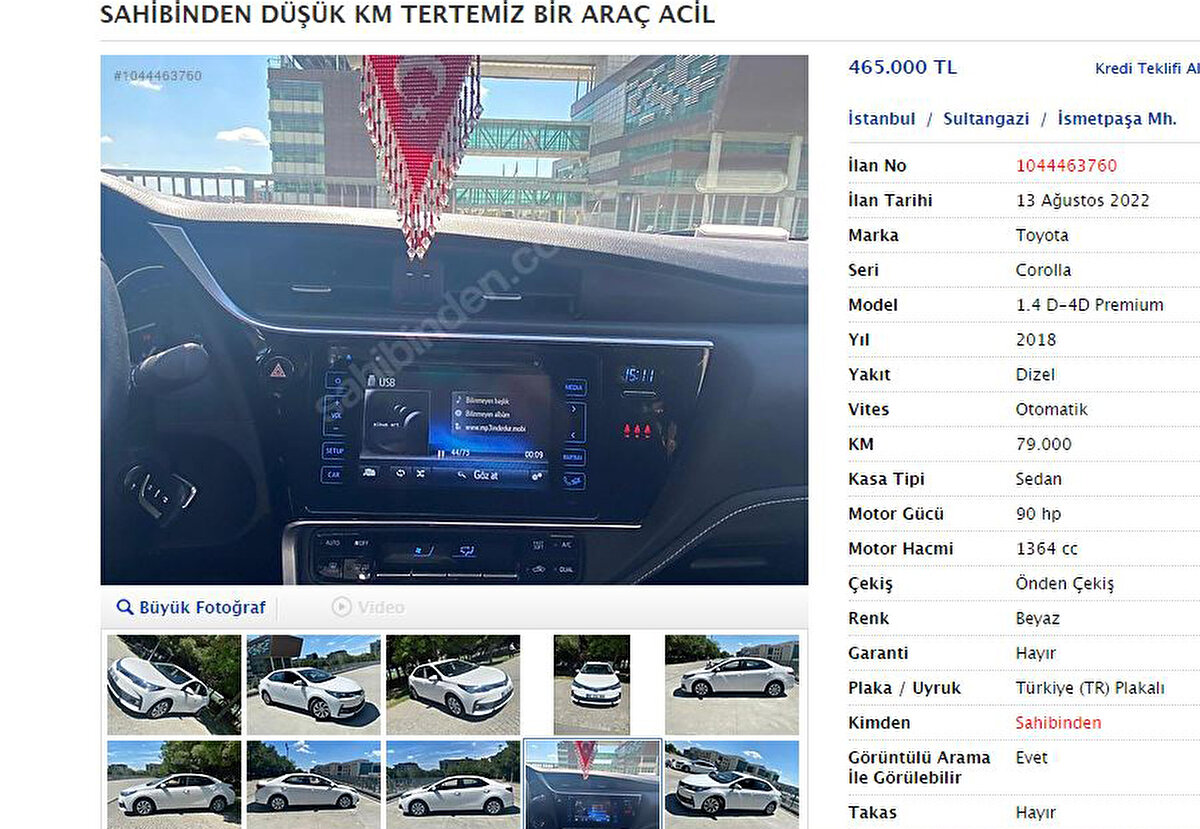Open the İstanbul location link
1200x829 pixels.
click(x=881, y=118)
